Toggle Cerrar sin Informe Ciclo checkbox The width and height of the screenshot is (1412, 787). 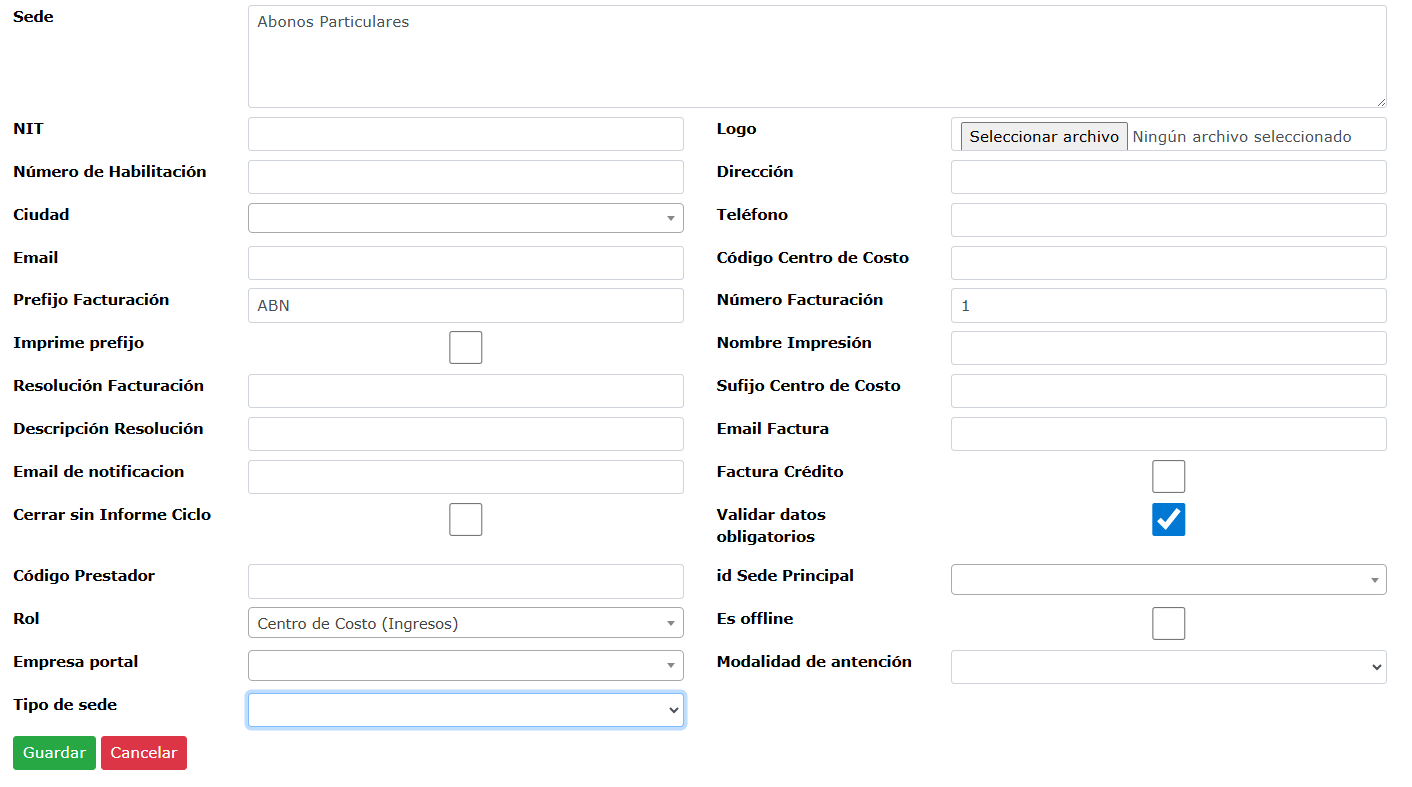[x=466, y=520]
